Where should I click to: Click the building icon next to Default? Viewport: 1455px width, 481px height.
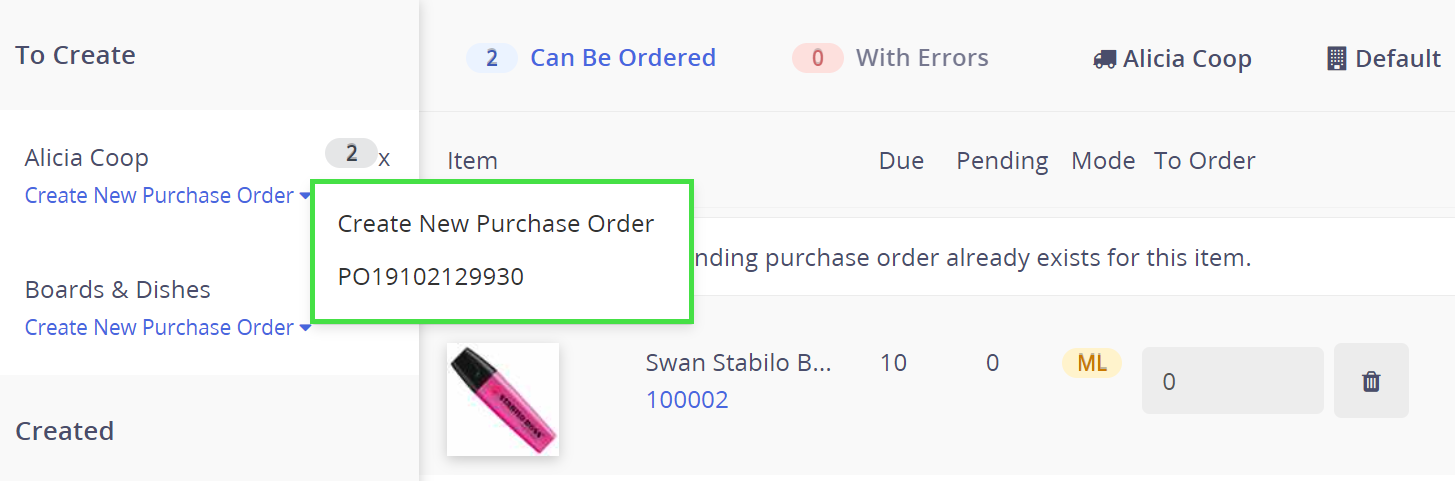pos(1336,60)
